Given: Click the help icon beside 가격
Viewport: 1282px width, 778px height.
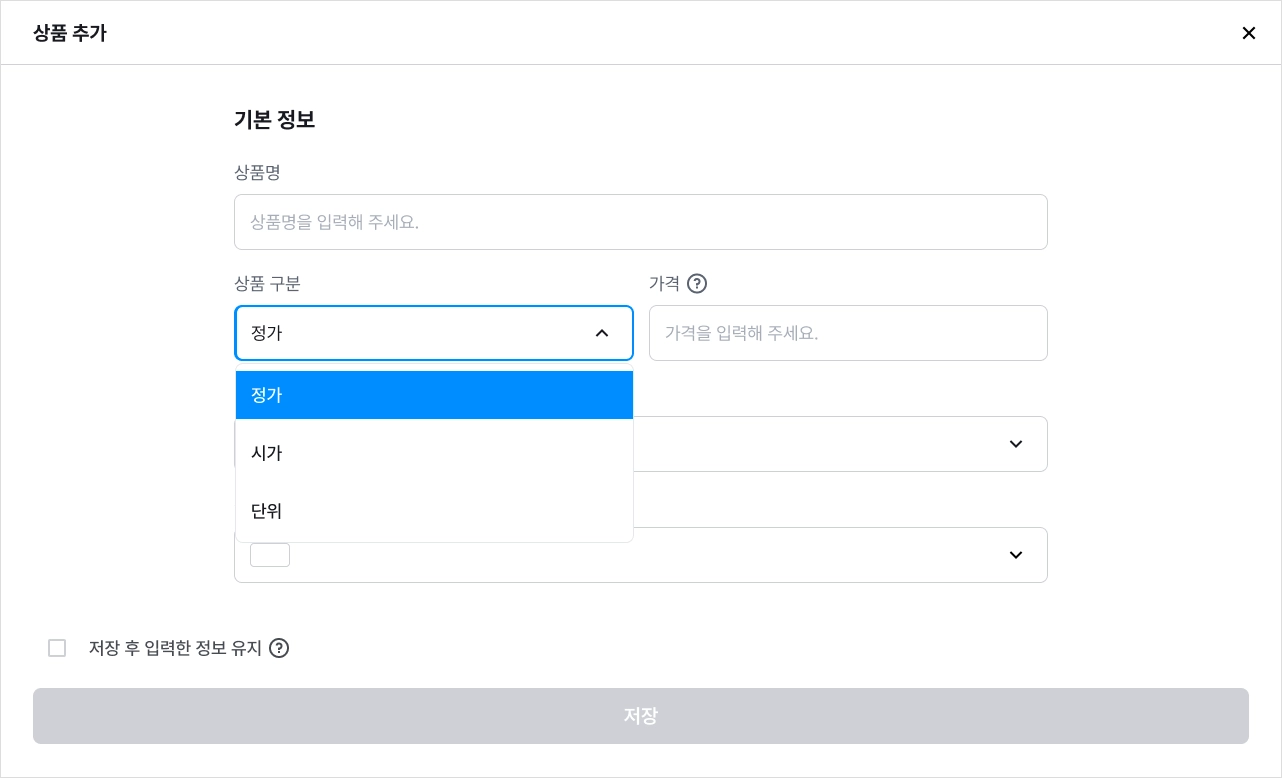Looking at the screenshot, I should (697, 284).
